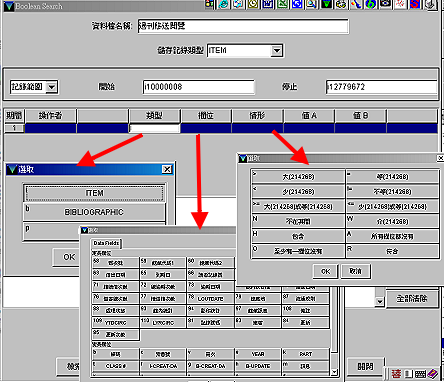The image size is (444, 382).
Task: Choose the B-UPDATE field button
Action: point(258,366)
